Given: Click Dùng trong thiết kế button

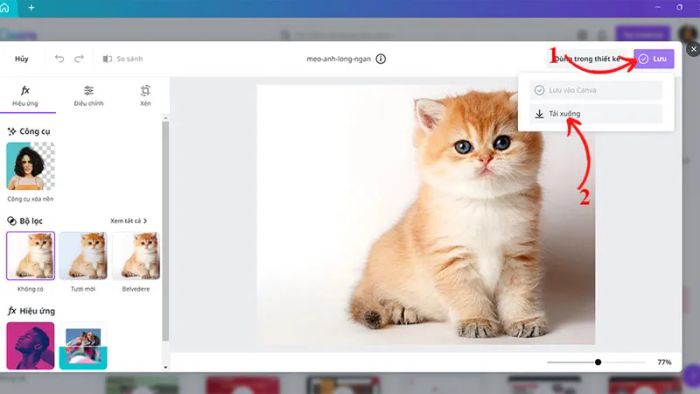Looking at the screenshot, I should pyautogui.click(x=587, y=59).
